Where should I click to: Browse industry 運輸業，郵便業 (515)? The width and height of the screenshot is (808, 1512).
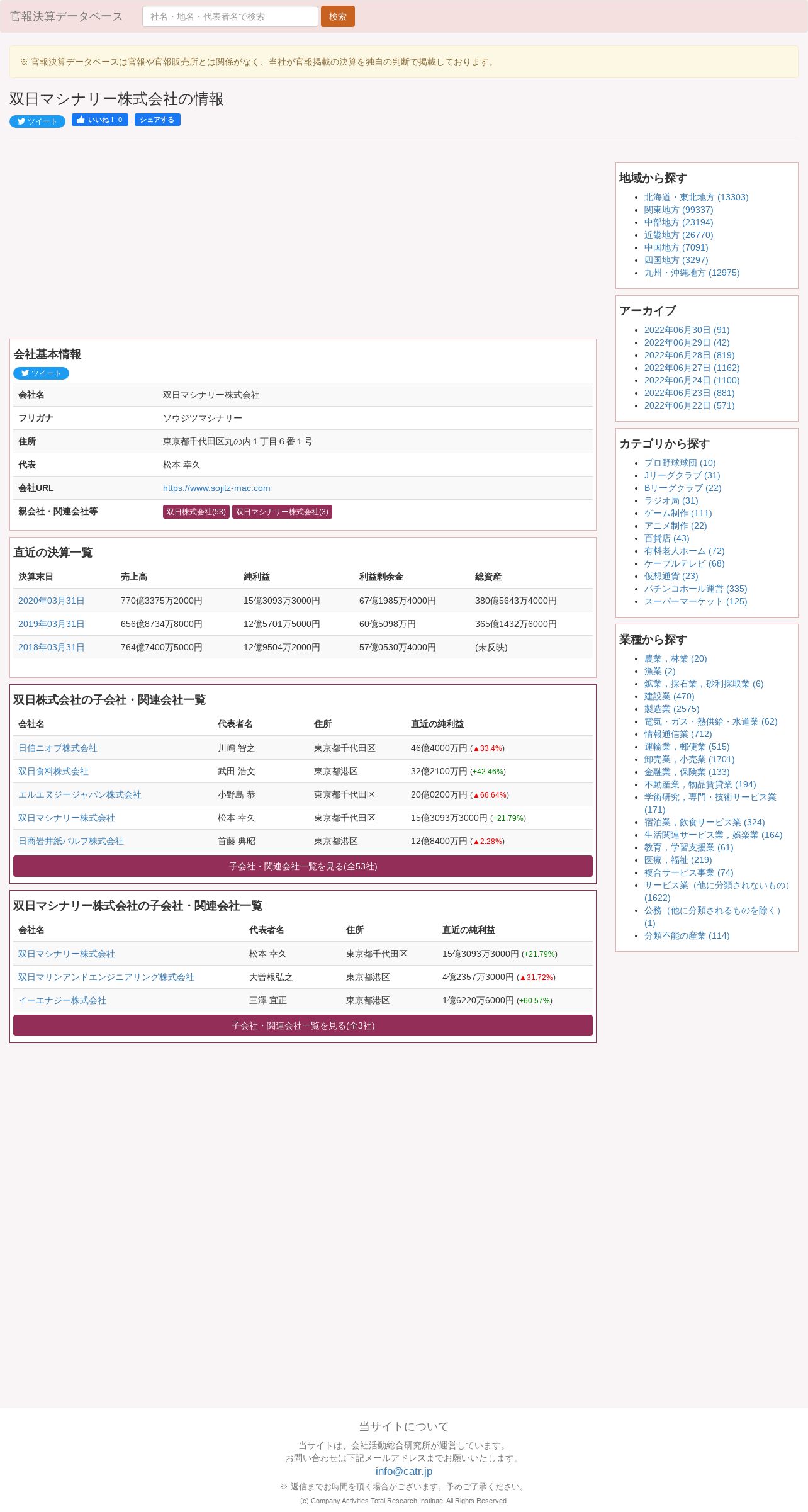687,747
